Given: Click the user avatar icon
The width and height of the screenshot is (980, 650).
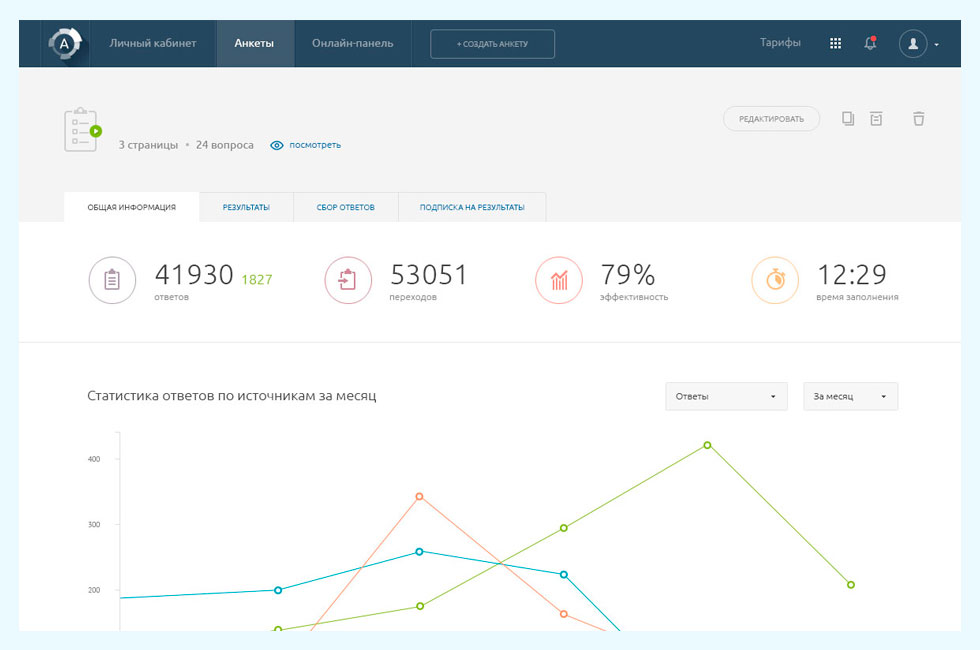Looking at the screenshot, I should tap(912, 43).
